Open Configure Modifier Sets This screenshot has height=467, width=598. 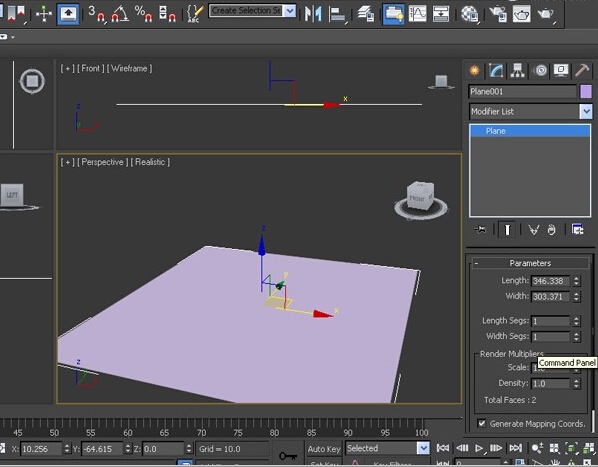tap(578, 230)
